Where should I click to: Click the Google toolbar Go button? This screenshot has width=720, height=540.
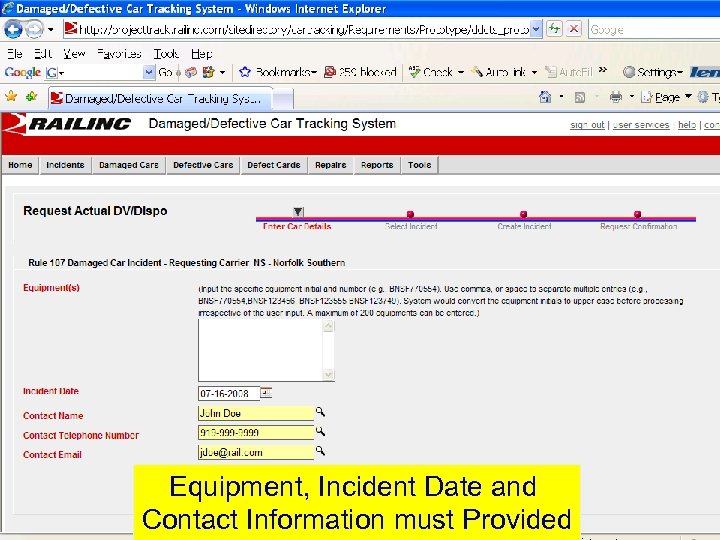[165, 72]
